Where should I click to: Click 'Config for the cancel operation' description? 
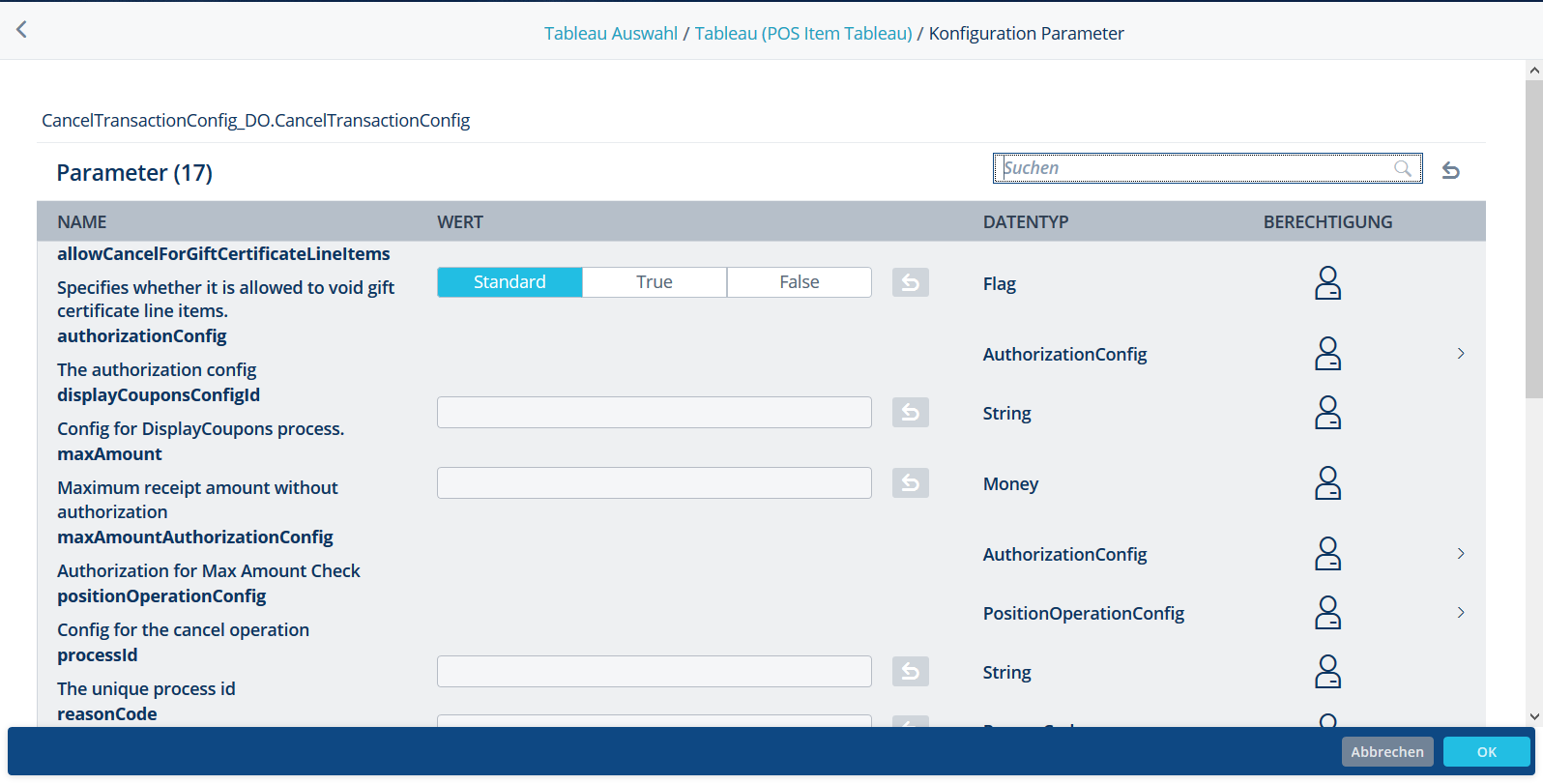[183, 630]
